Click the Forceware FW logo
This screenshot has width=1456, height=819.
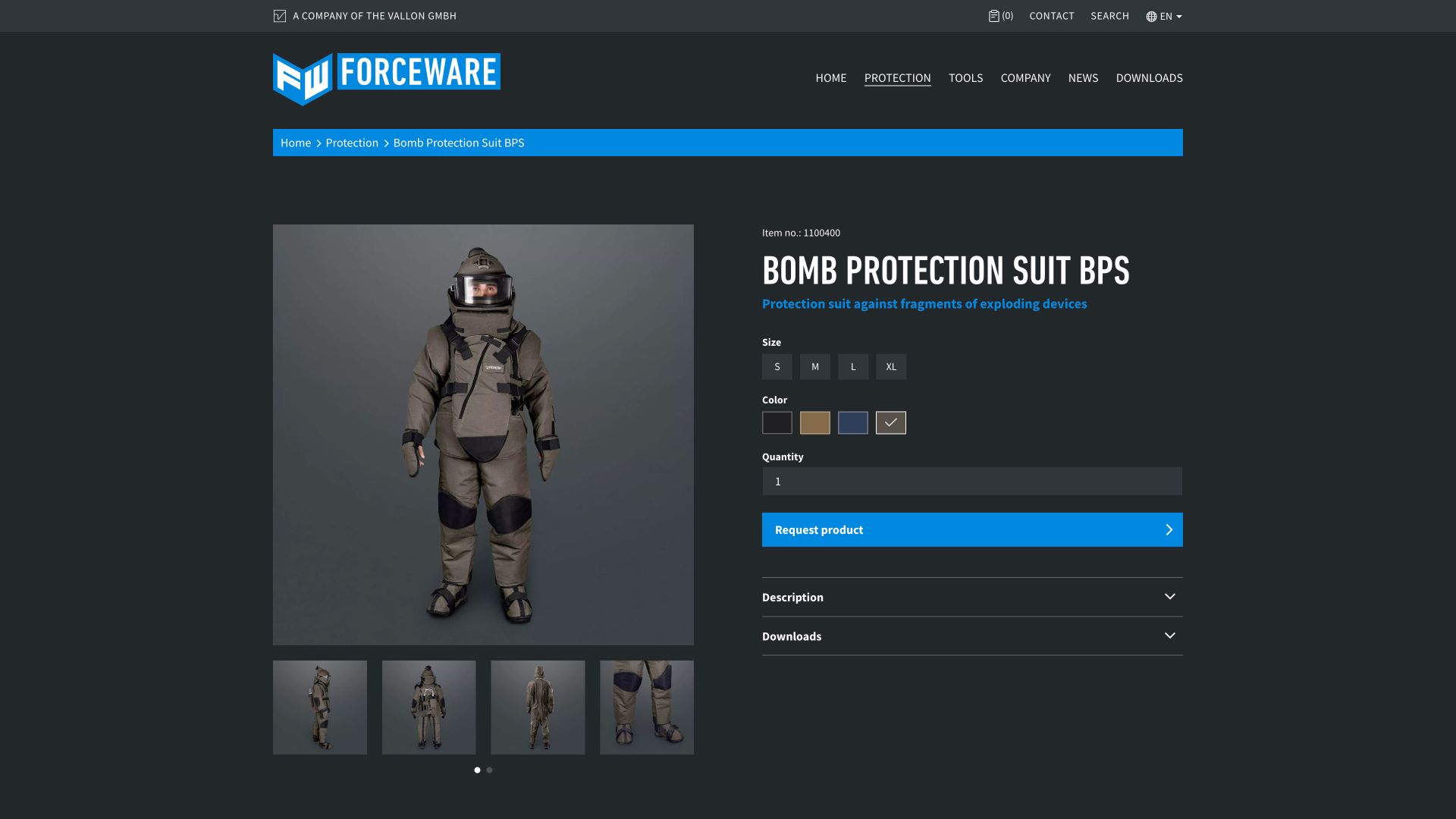point(303,79)
